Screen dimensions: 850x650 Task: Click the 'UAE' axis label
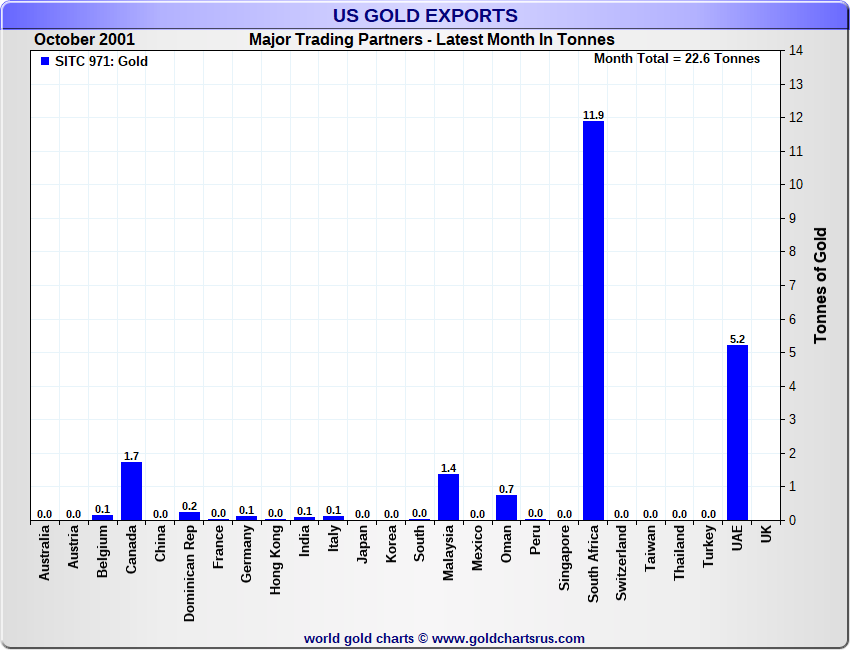tap(737, 538)
